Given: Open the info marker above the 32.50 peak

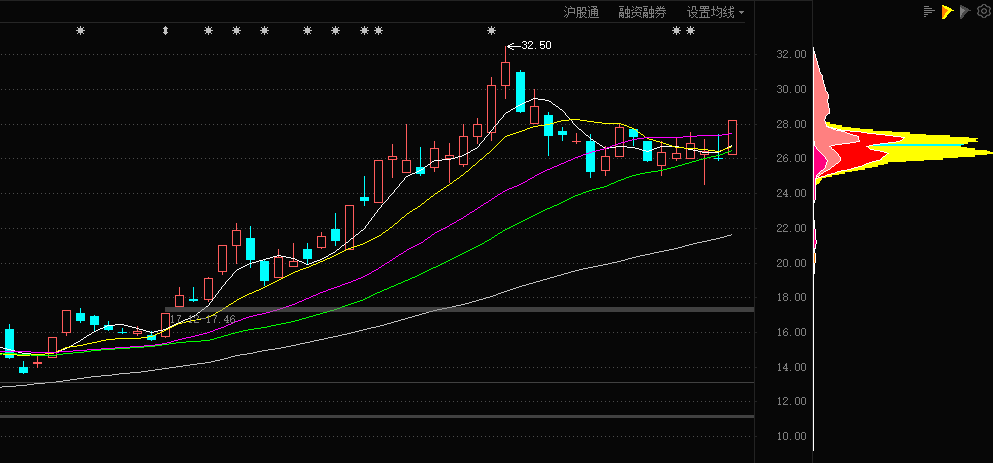Looking at the screenshot, I should [491, 30].
